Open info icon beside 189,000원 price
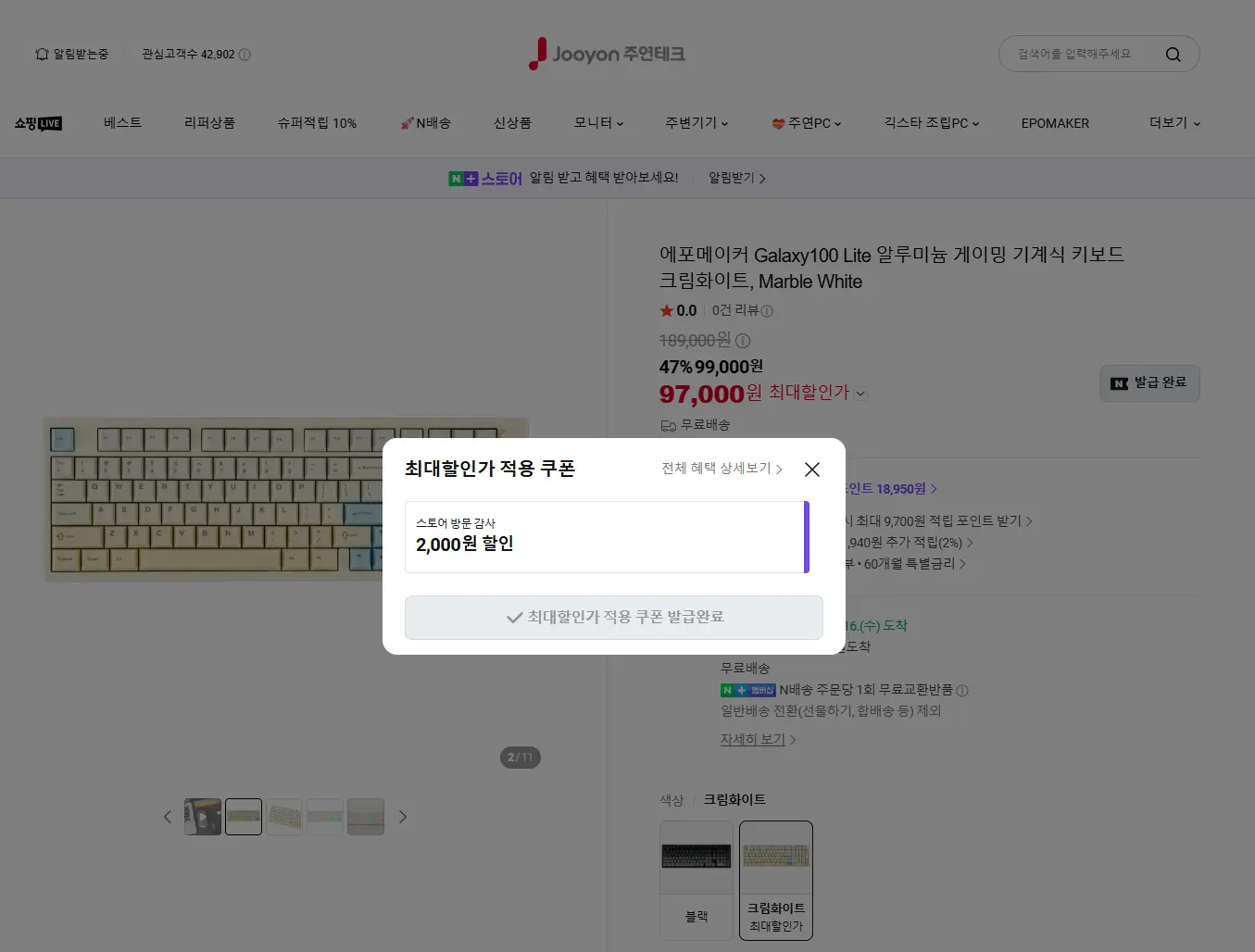 point(743,341)
